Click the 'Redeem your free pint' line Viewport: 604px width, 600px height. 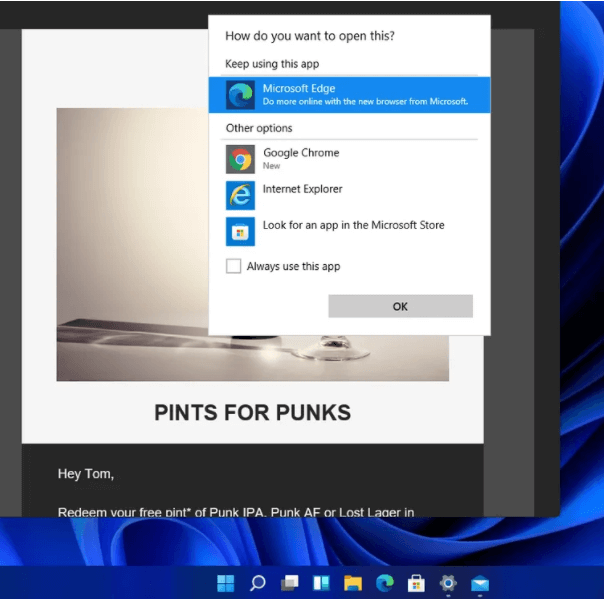point(236,512)
